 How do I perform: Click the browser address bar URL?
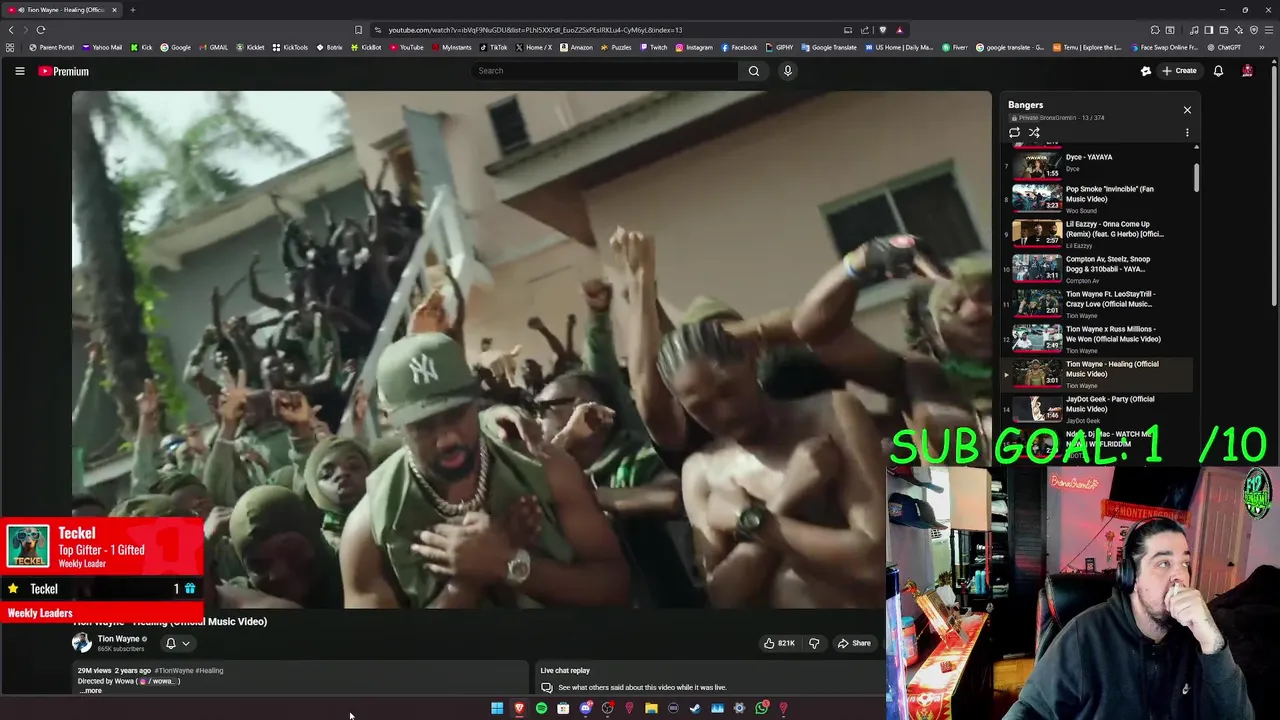point(535,30)
